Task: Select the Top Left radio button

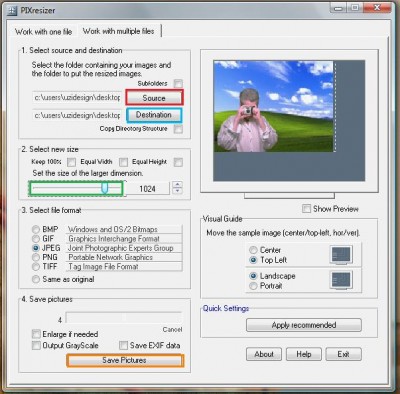Action: (253, 260)
